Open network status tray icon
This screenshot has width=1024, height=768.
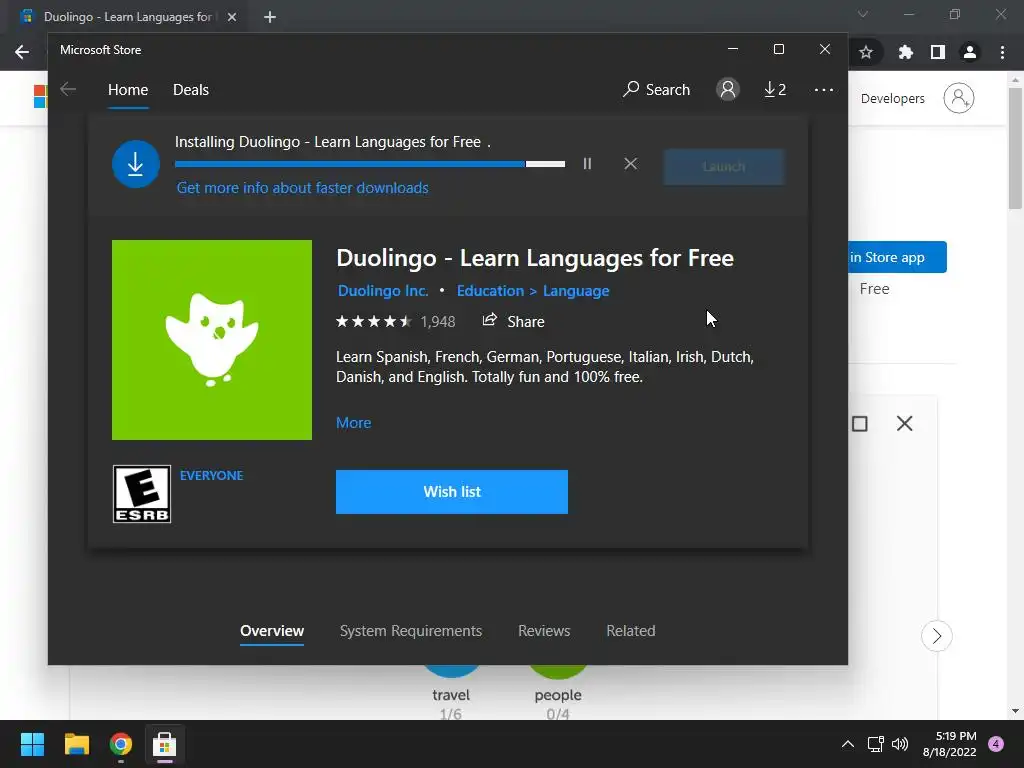tap(875, 744)
